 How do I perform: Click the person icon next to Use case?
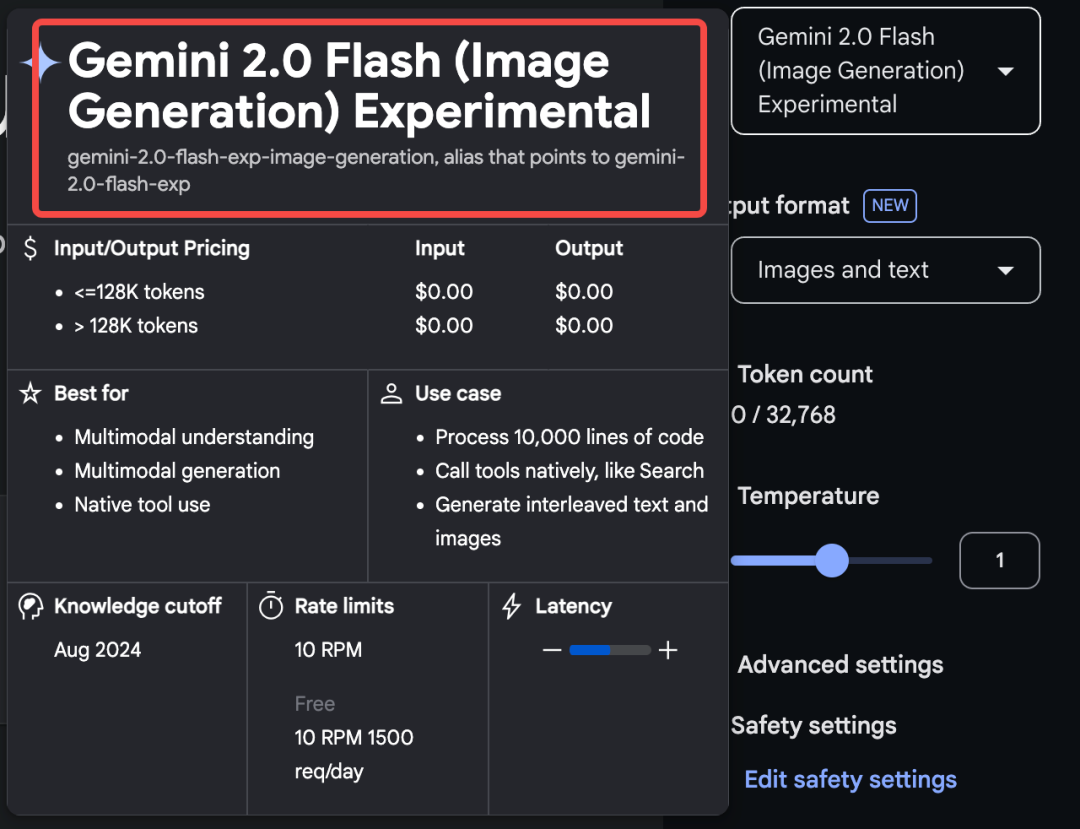click(x=392, y=393)
